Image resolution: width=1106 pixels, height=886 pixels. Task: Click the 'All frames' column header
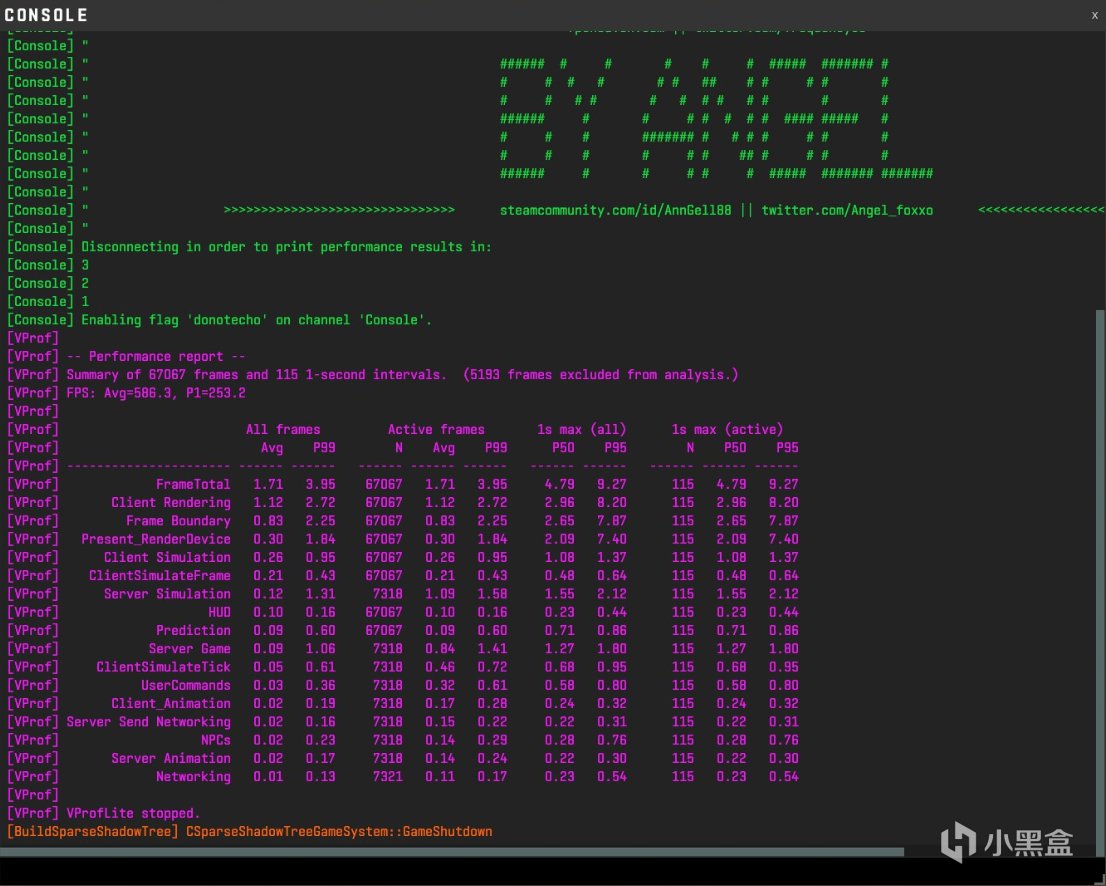point(283,430)
